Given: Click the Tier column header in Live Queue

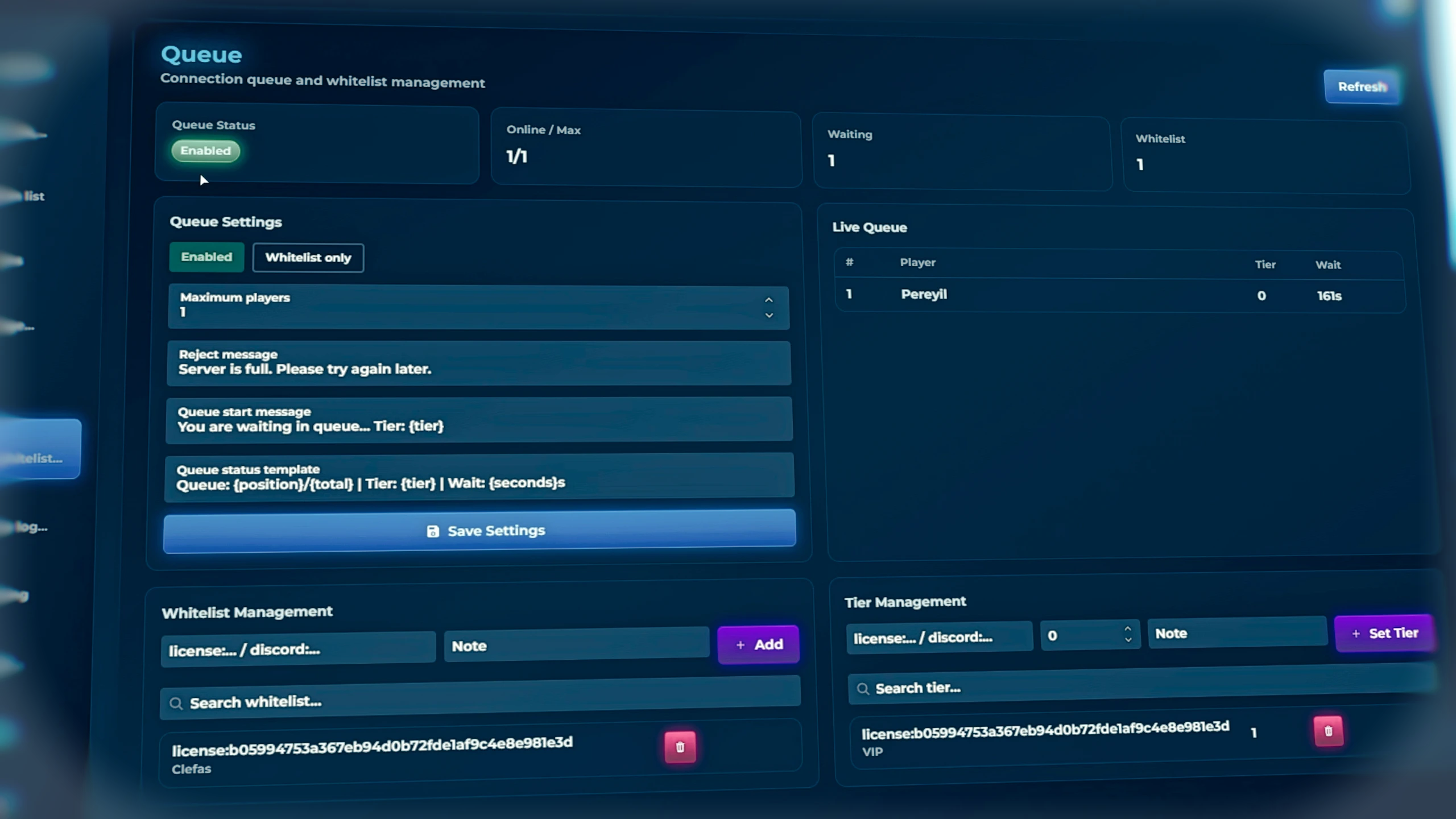Looking at the screenshot, I should point(1265,264).
